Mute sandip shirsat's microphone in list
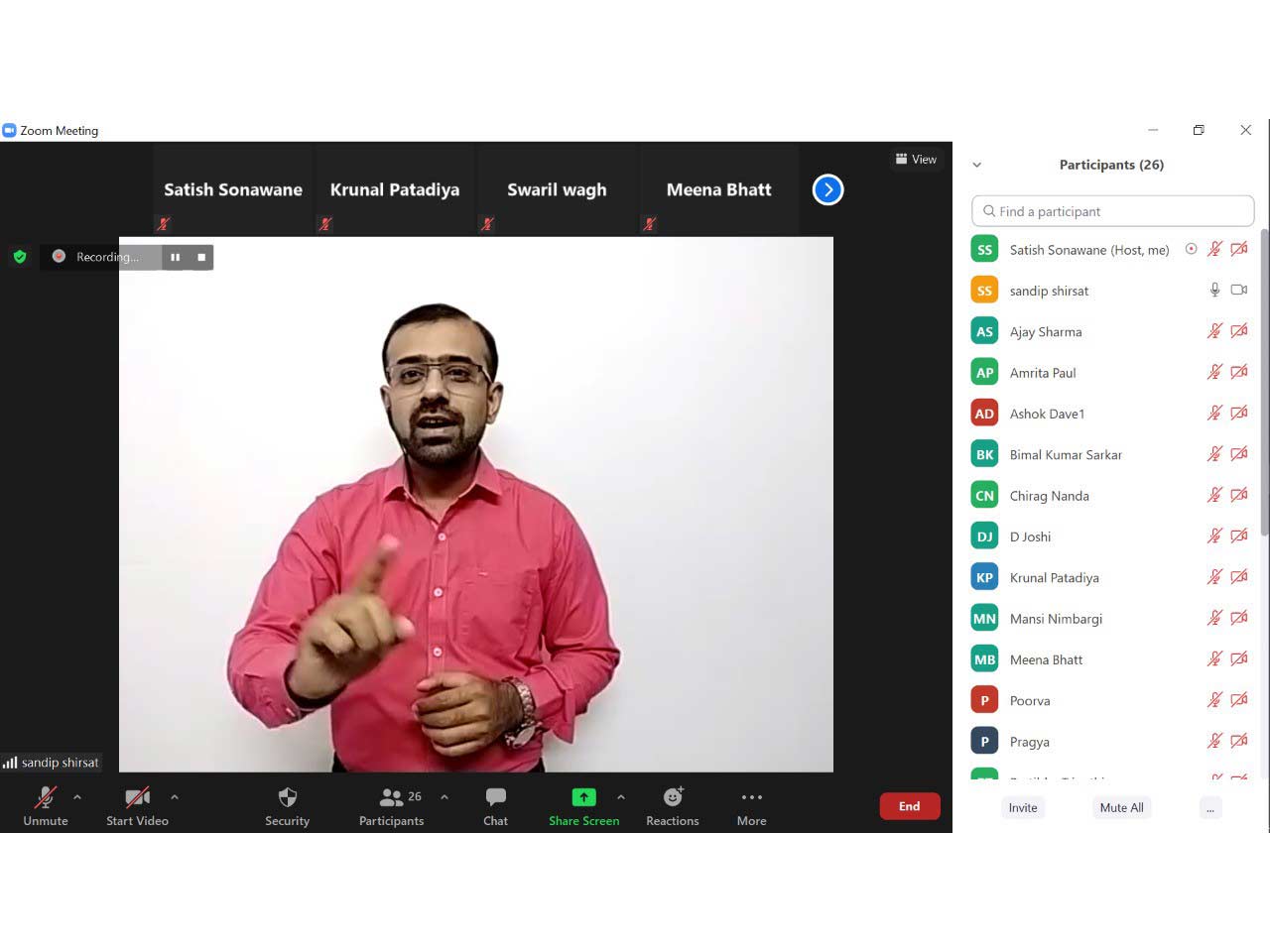 (1214, 291)
